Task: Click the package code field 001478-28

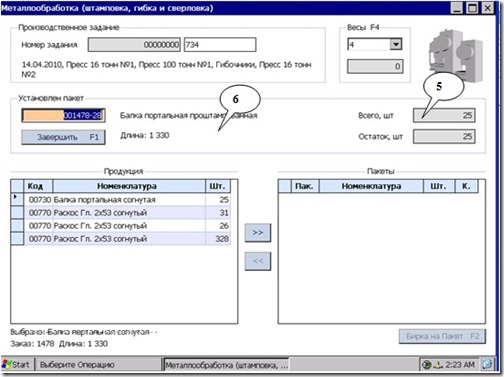Action: (63, 115)
